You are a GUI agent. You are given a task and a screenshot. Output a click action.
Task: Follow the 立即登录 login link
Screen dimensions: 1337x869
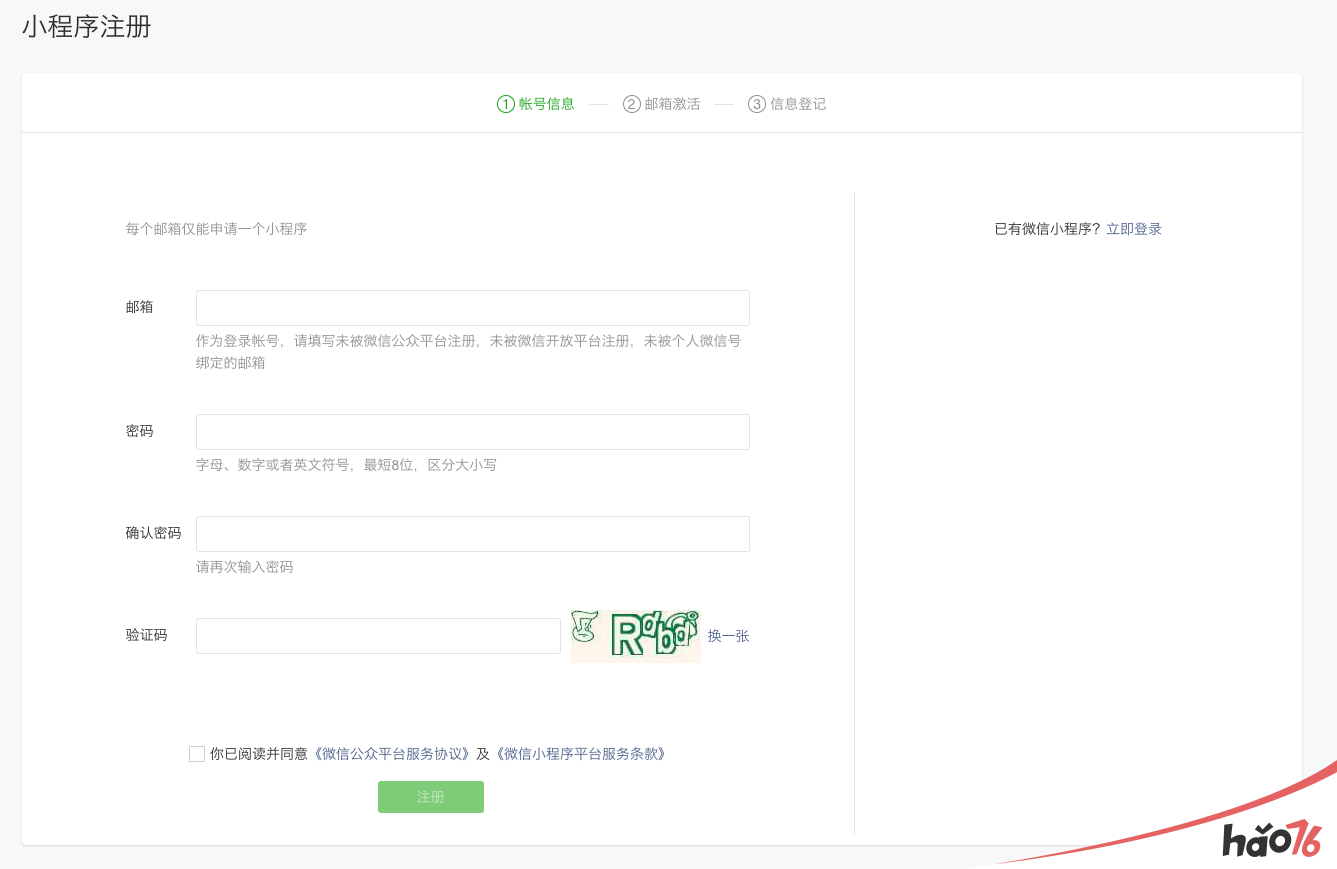(1134, 229)
